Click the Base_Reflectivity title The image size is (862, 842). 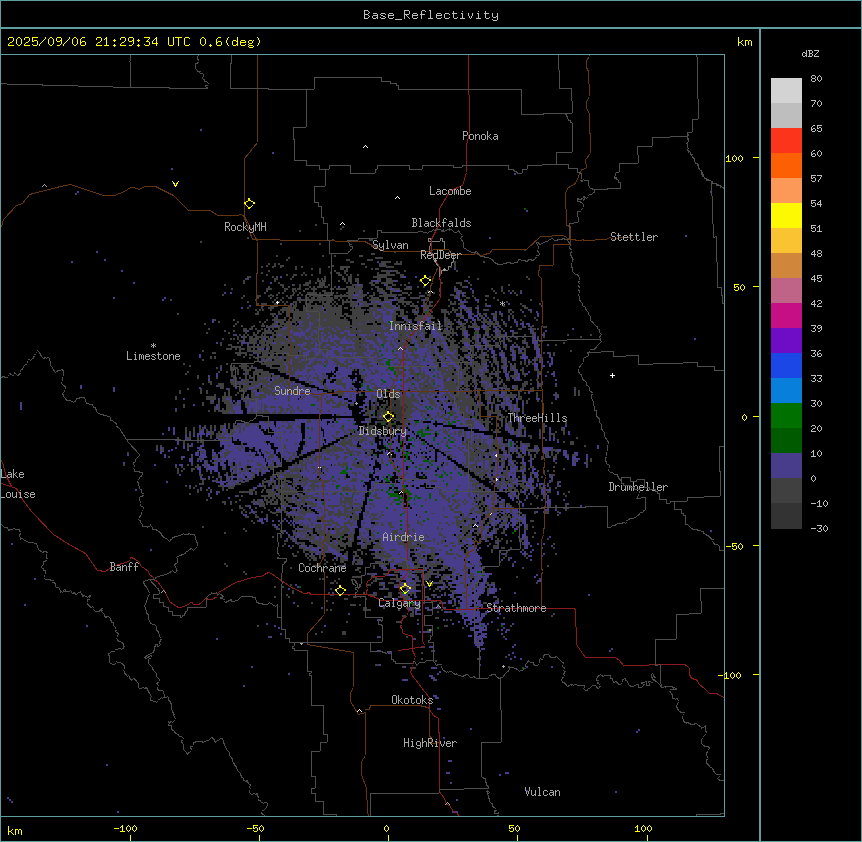pos(431,15)
